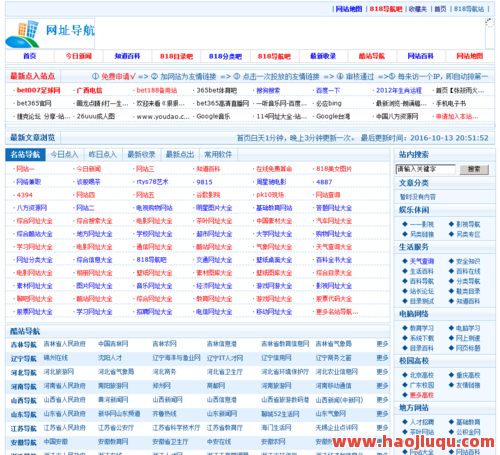500x455 pixels.
Task: Click 更多名站导航... at the grid end
Action: point(337,312)
